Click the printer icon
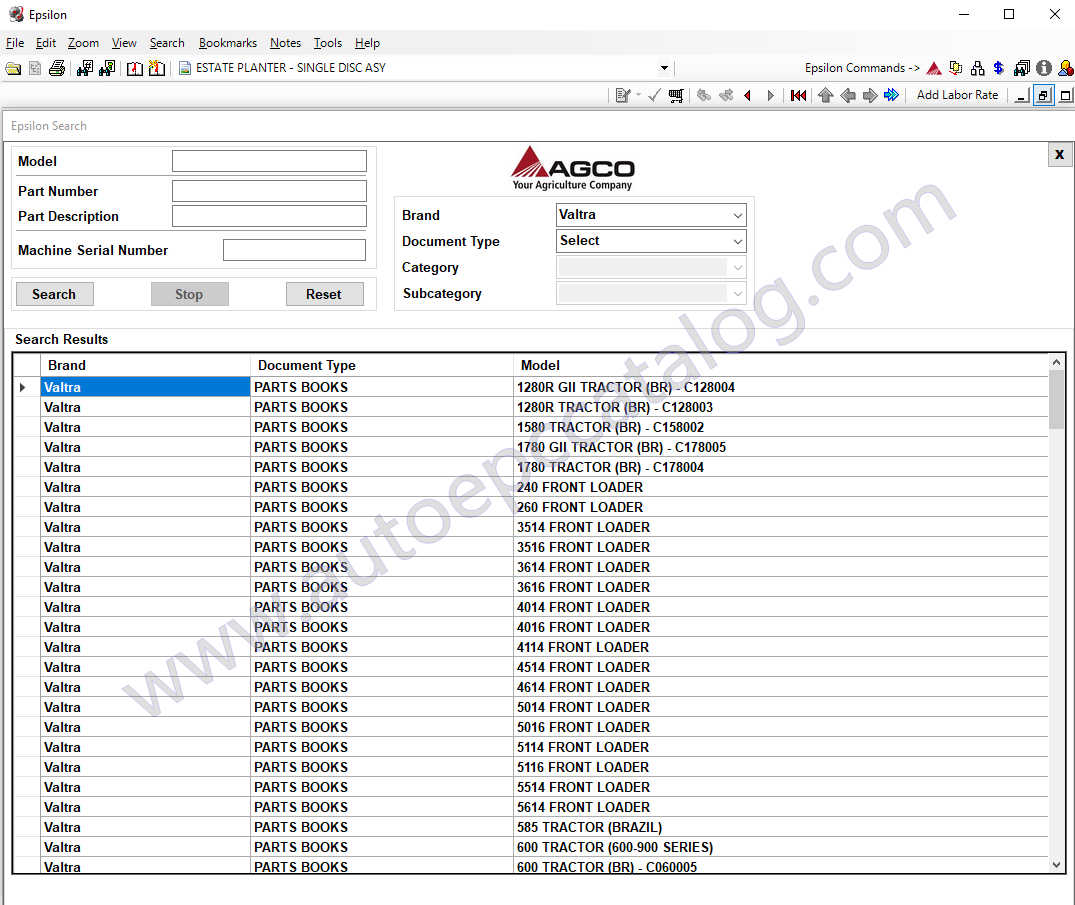 pyautogui.click(x=57, y=68)
